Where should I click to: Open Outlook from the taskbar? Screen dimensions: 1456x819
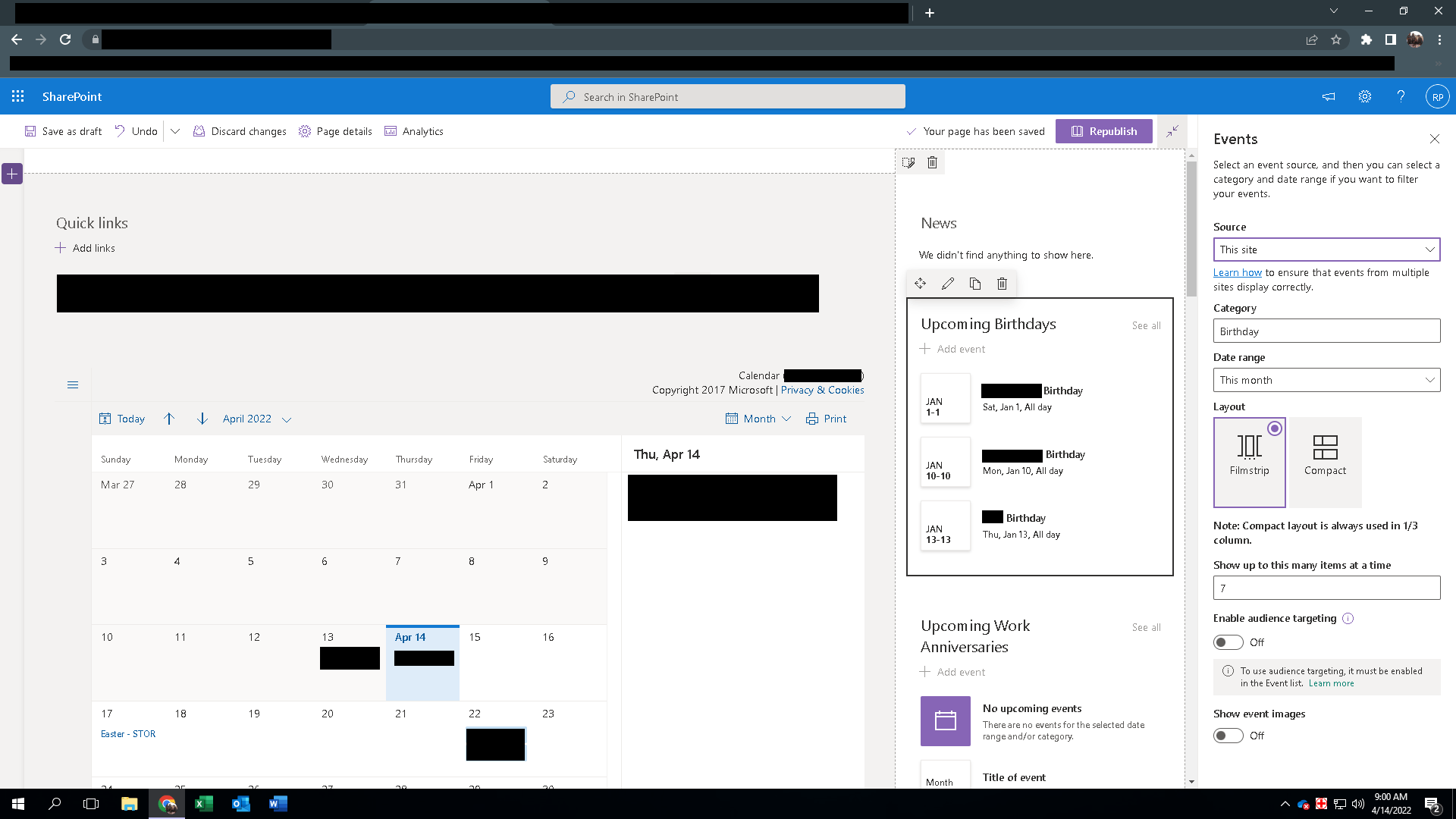pos(240,804)
